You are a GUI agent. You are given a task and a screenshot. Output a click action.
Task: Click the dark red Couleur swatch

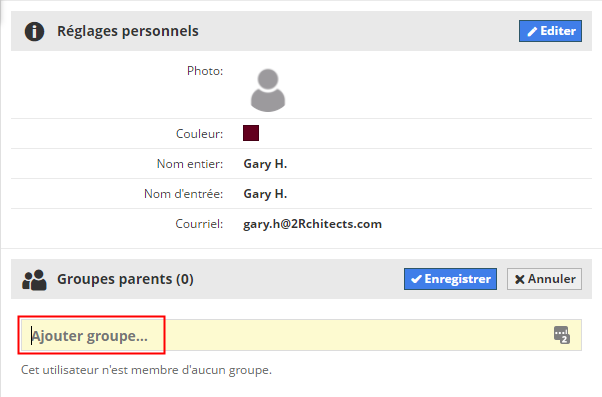(x=251, y=133)
